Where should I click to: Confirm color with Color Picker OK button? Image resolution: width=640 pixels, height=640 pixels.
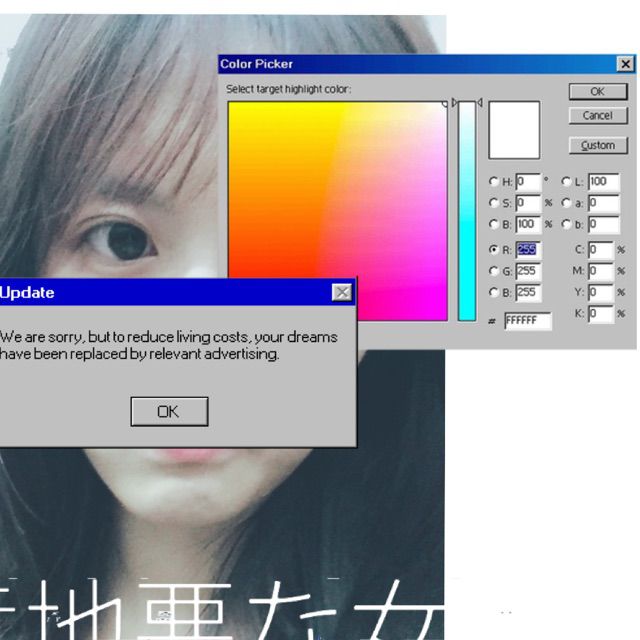click(597, 91)
